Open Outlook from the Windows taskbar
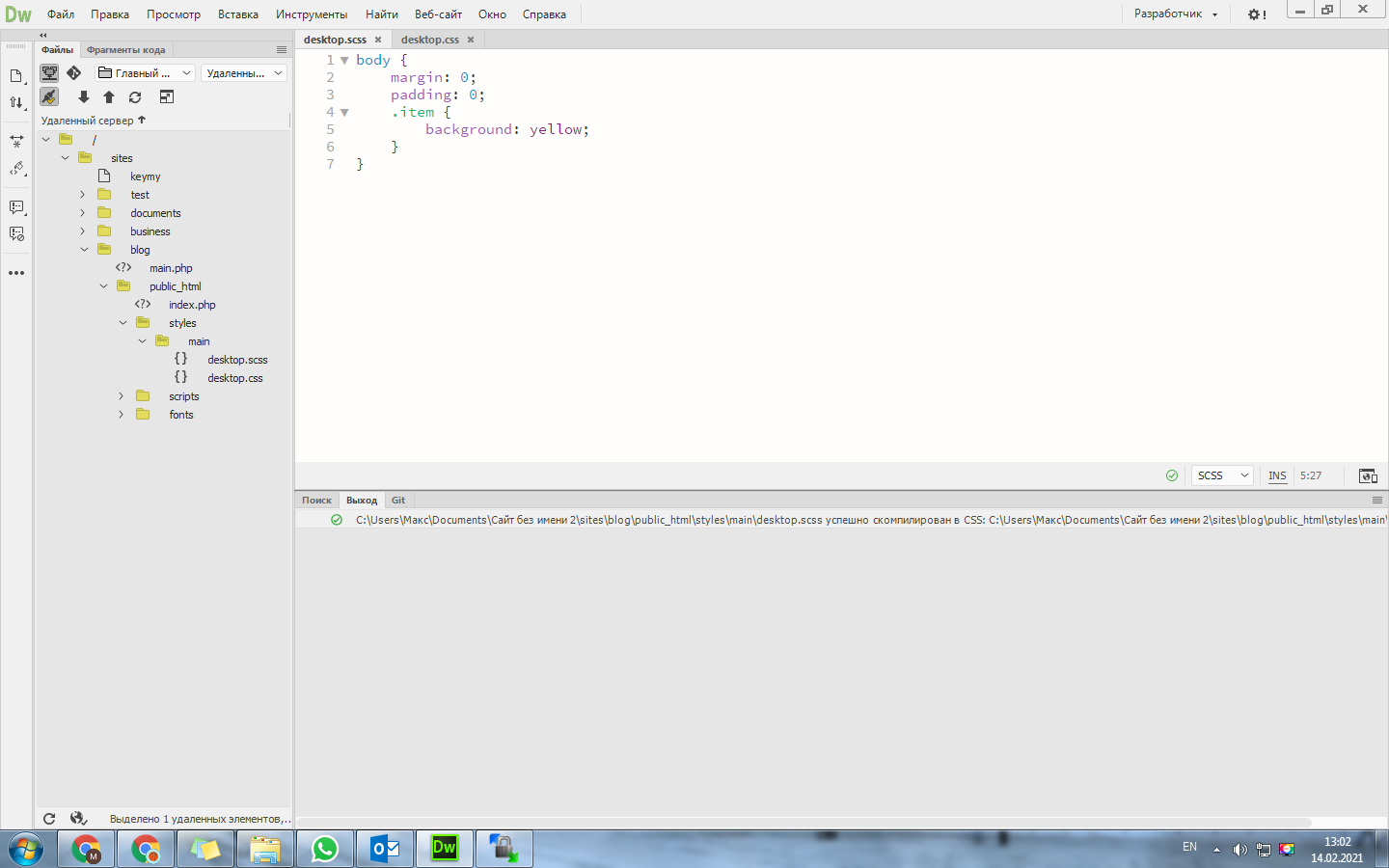The height and width of the screenshot is (868, 1389). pyautogui.click(x=385, y=849)
